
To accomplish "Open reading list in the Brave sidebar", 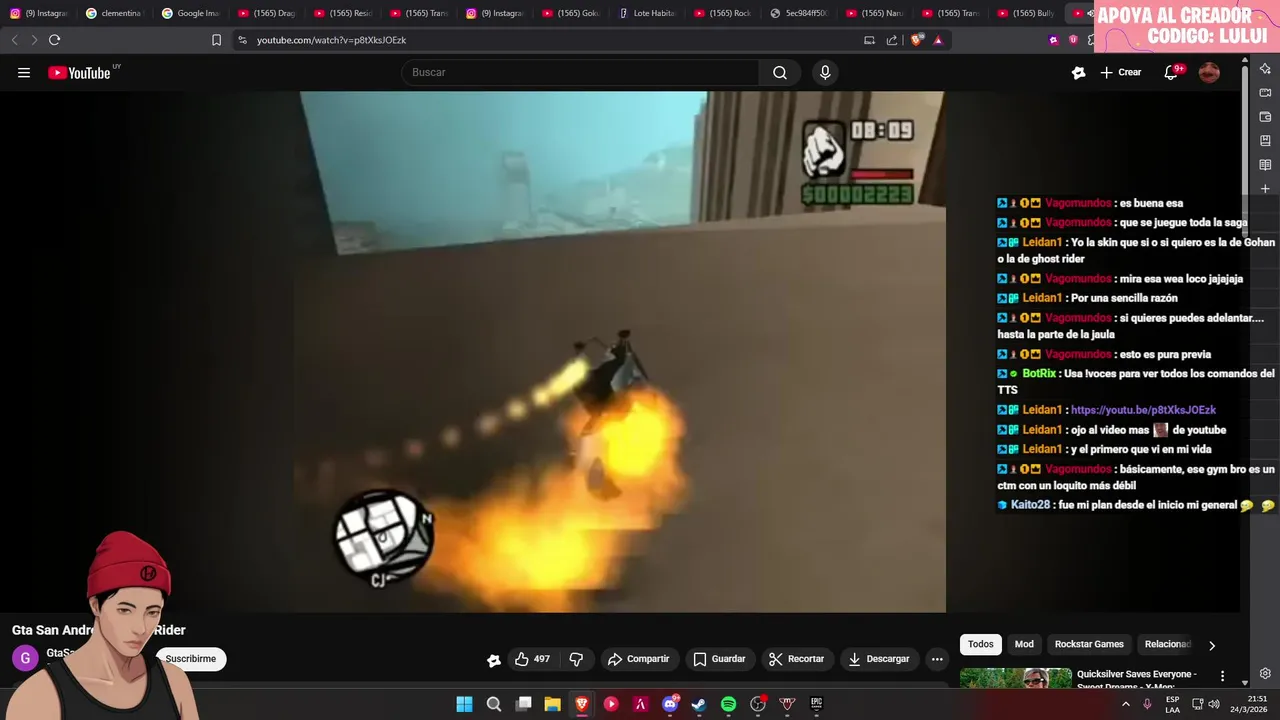I will tap(1265, 165).
